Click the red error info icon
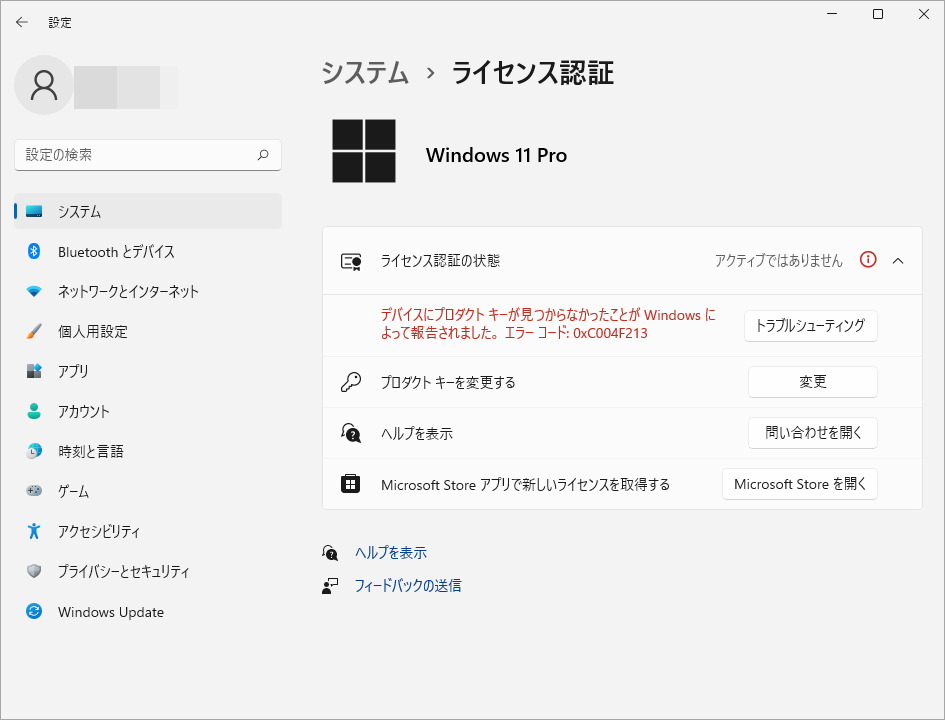945x720 pixels. pos(867,259)
